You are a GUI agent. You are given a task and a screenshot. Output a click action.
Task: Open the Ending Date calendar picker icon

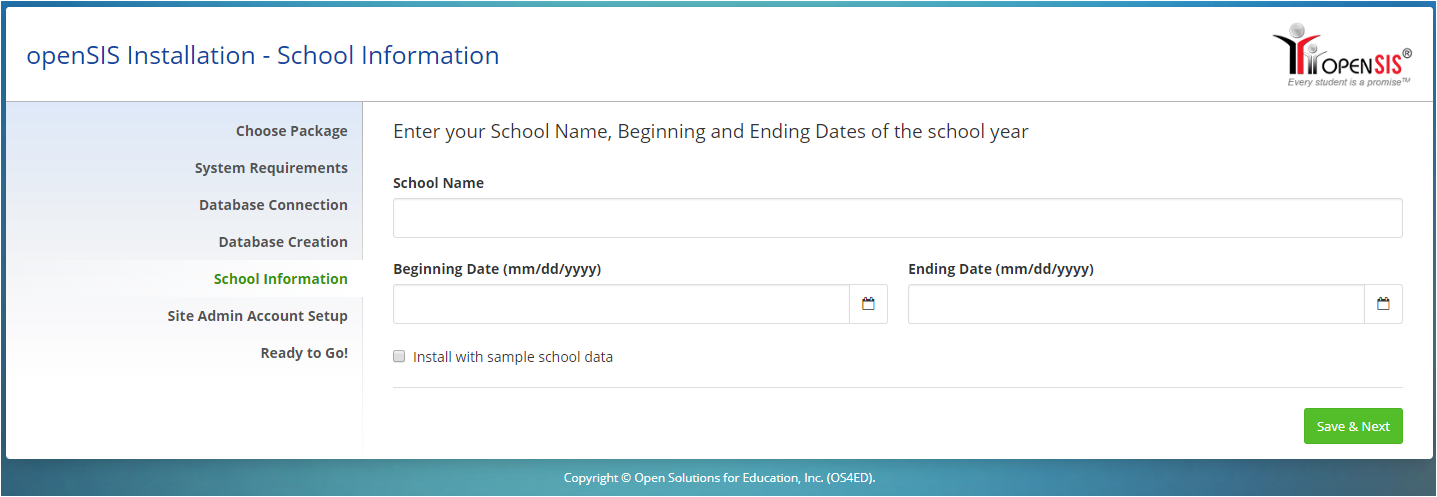[1383, 304]
